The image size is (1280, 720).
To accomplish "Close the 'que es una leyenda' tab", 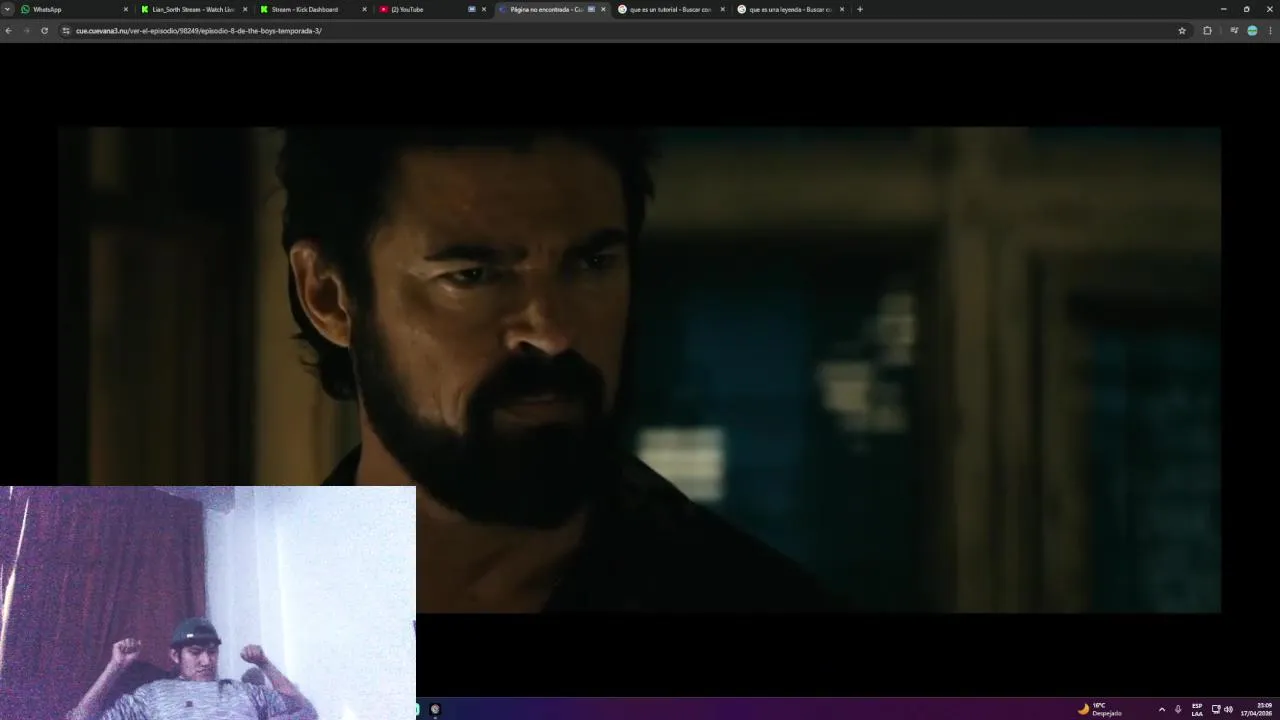I will [842, 9].
